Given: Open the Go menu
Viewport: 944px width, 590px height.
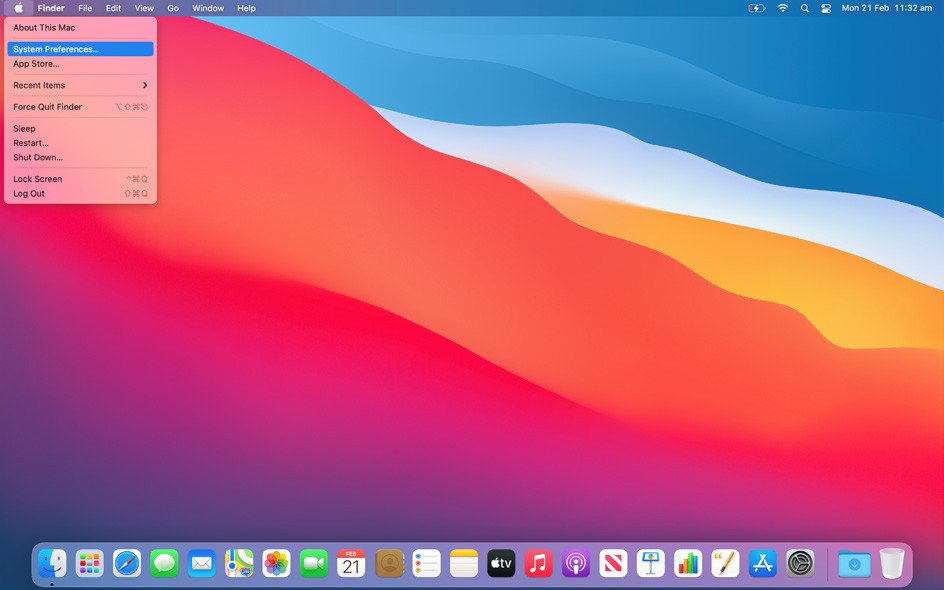Looking at the screenshot, I should [x=173, y=8].
